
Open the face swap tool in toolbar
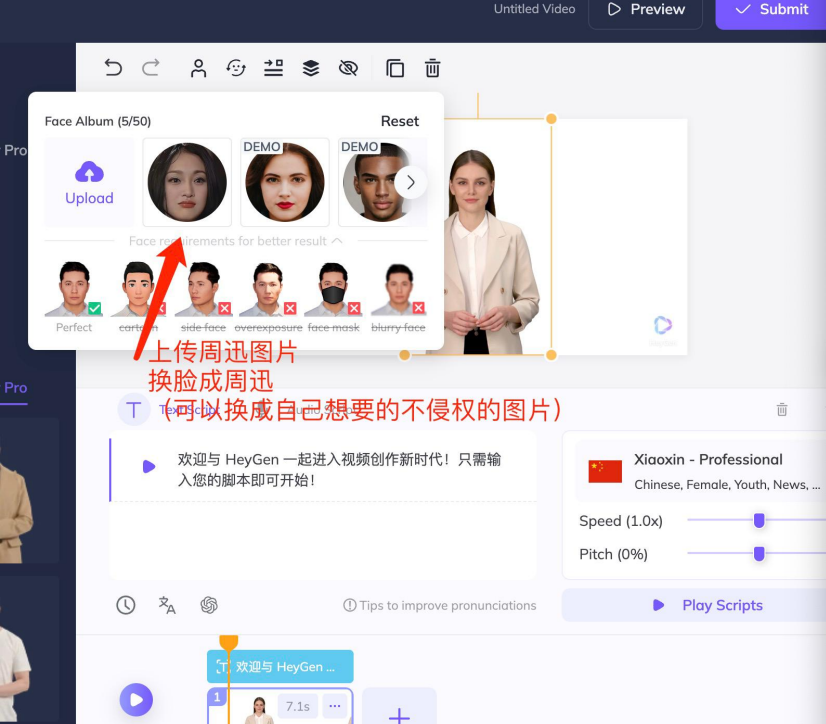click(x=234, y=68)
